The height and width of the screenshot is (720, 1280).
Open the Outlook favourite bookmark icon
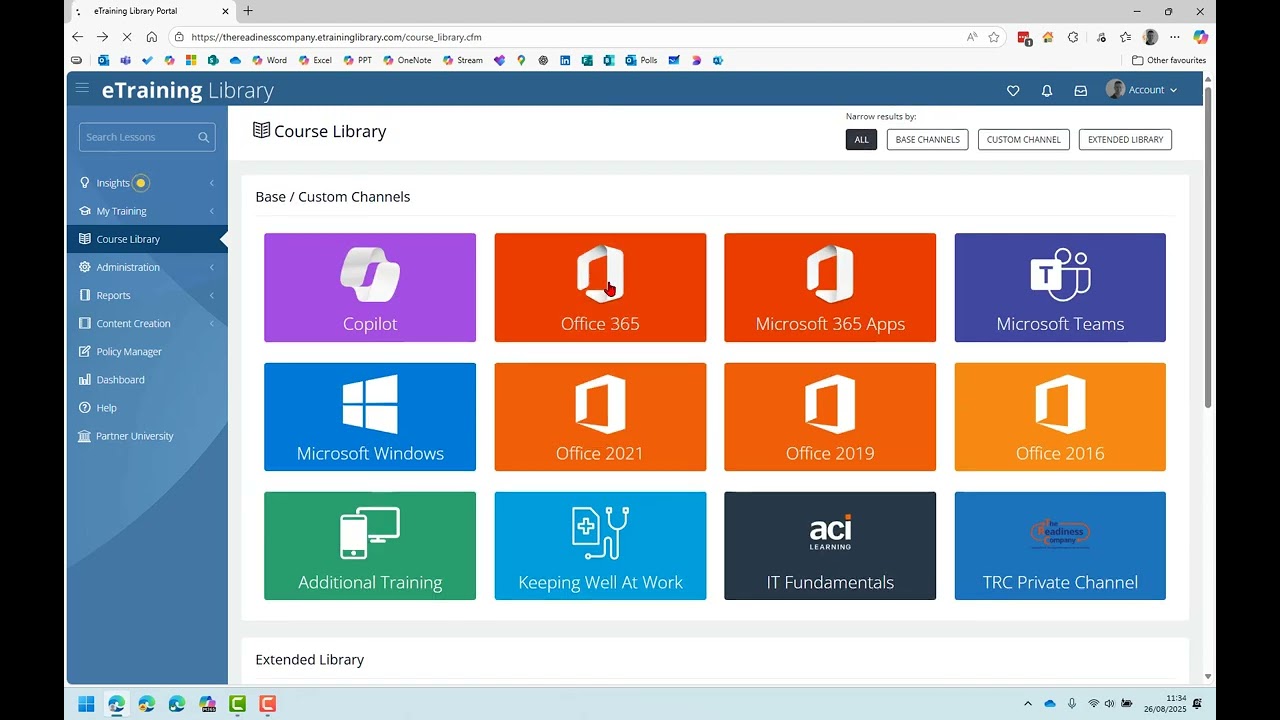[104, 60]
